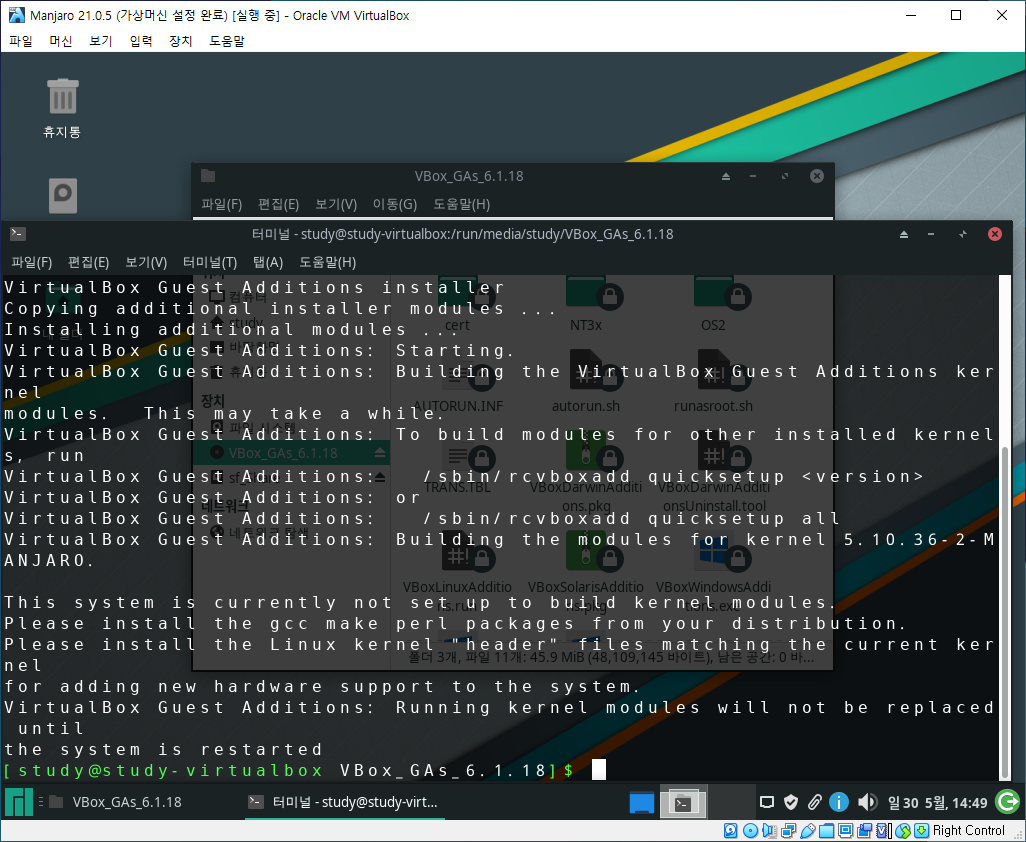Click the taskbar handle beside the Manjaro menu

click(x=41, y=801)
